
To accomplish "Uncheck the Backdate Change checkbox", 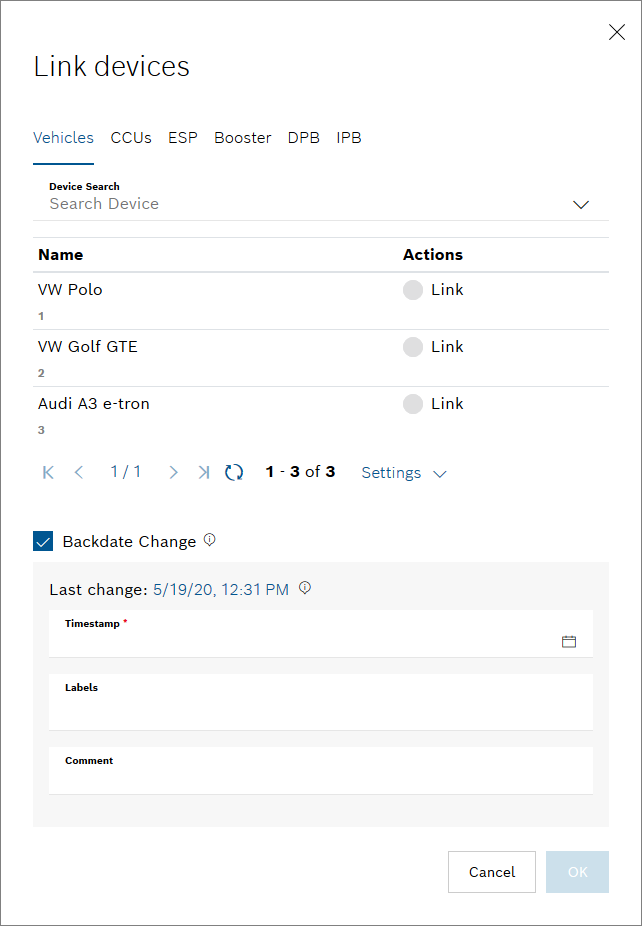I will coord(43,541).
